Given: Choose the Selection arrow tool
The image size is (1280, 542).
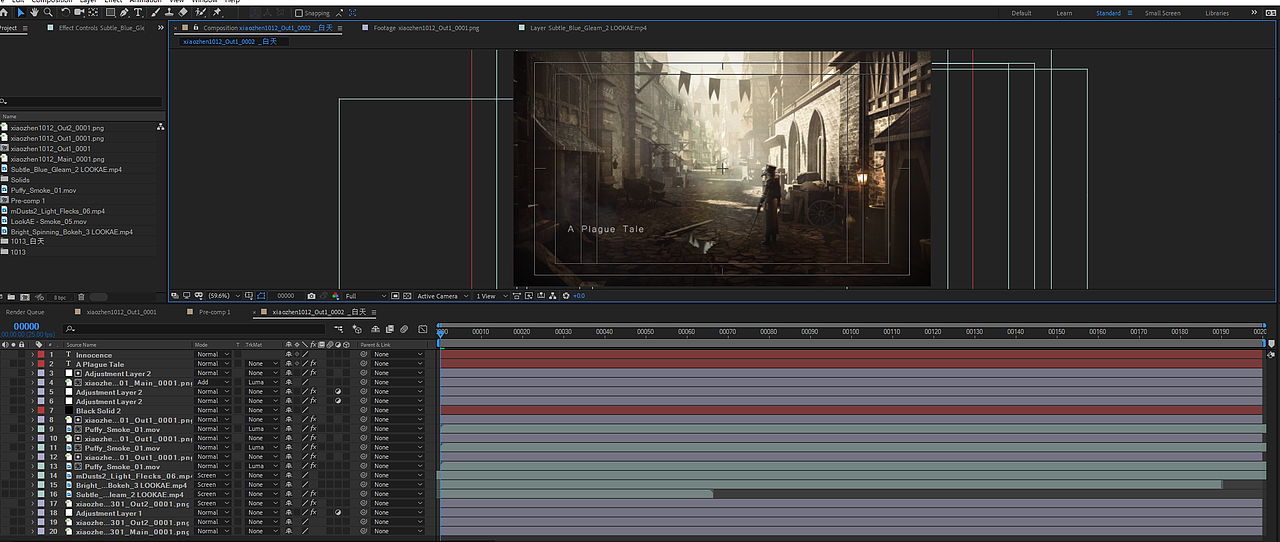Looking at the screenshot, I should [x=20, y=12].
